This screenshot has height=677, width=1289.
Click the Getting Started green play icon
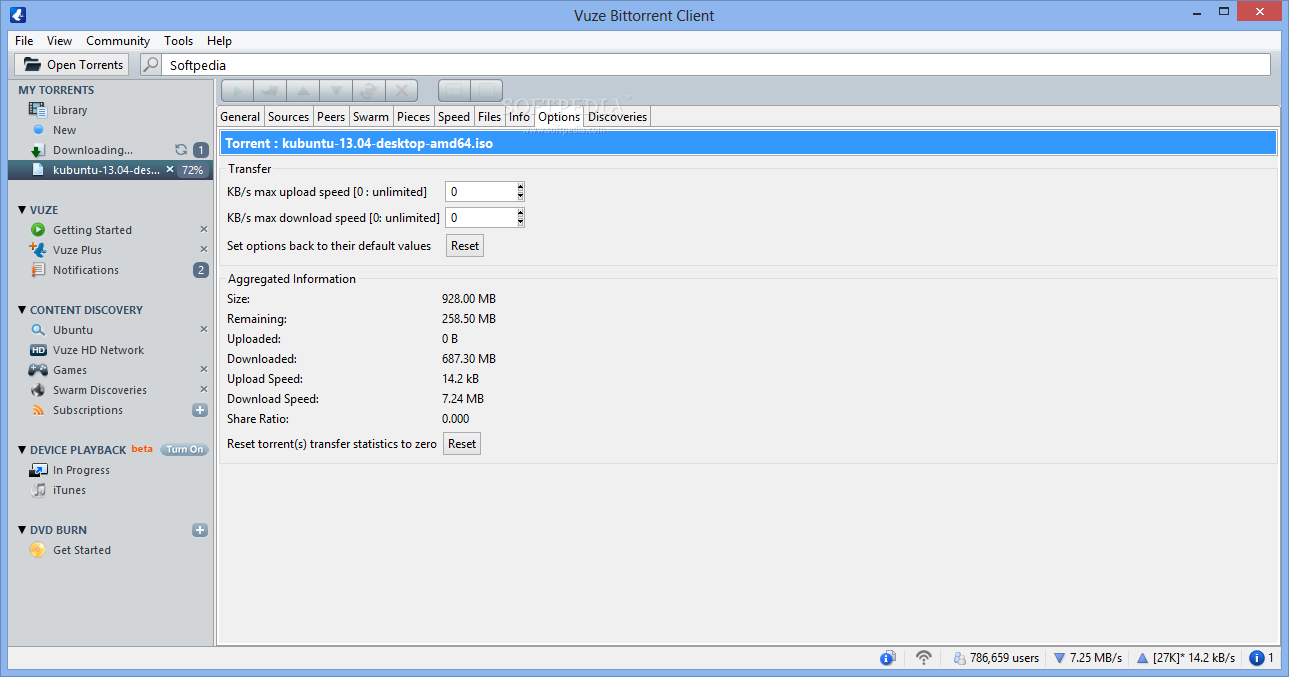click(38, 230)
